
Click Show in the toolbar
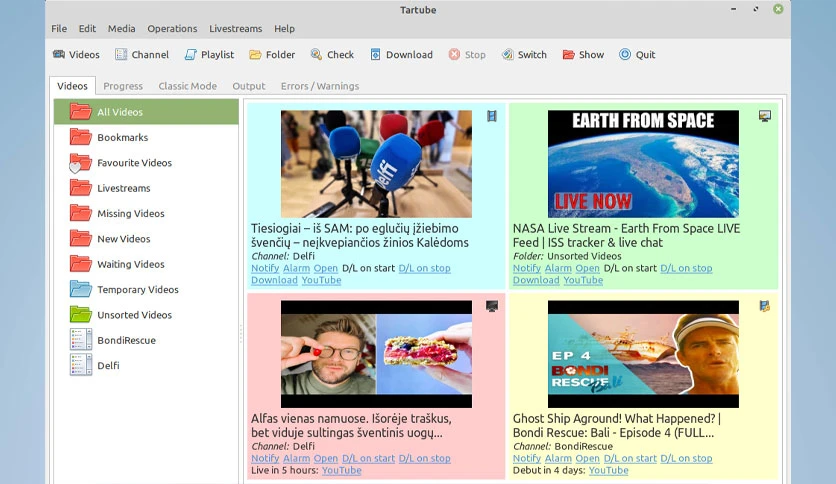click(583, 54)
